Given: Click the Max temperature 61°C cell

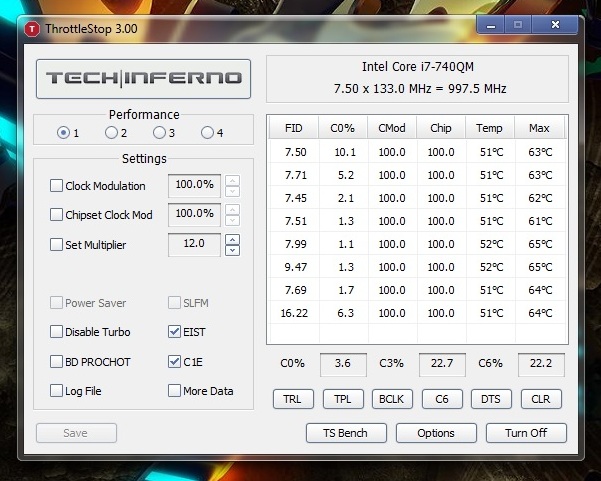Looking at the screenshot, I should tap(540, 221).
